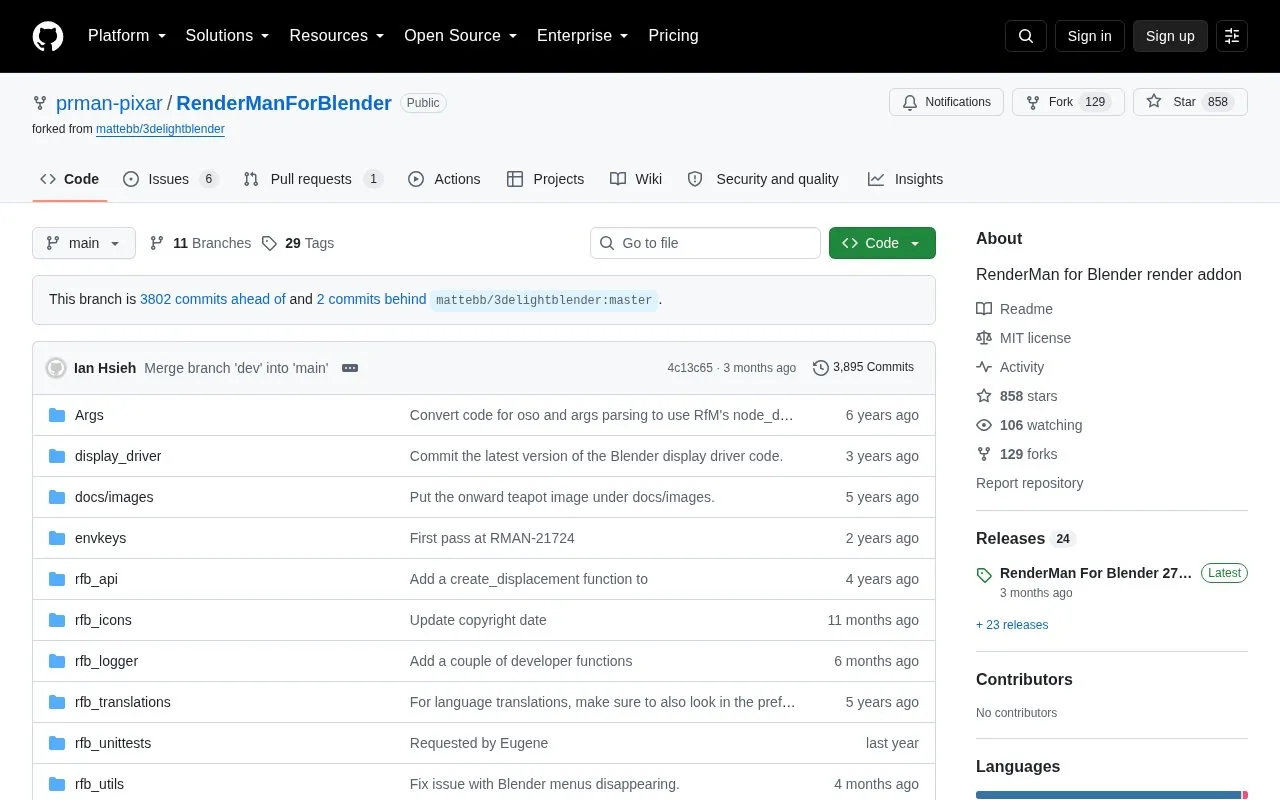Viewport: 1280px width, 800px height.
Task: Click the release tag icon
Action: coord(984,574)
